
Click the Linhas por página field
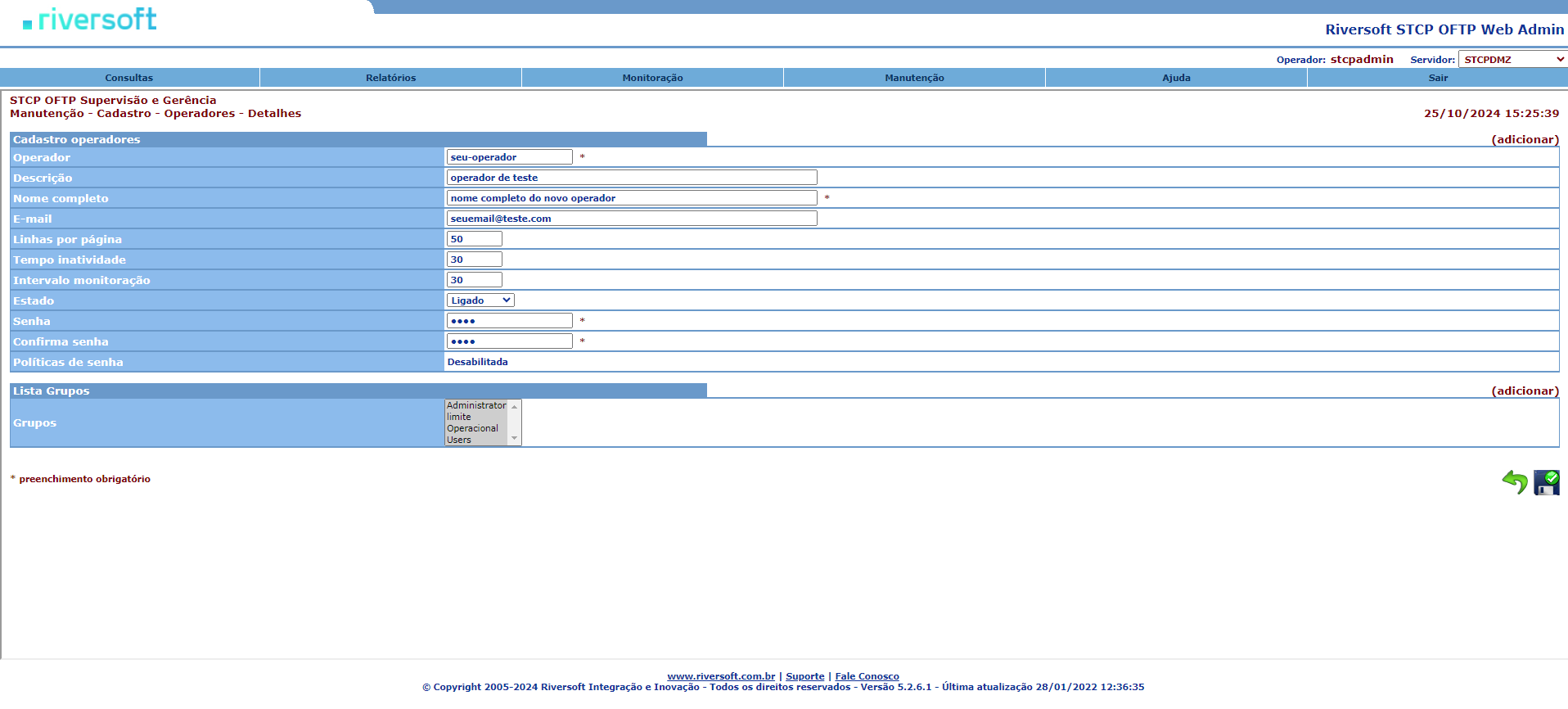(475, 239)
